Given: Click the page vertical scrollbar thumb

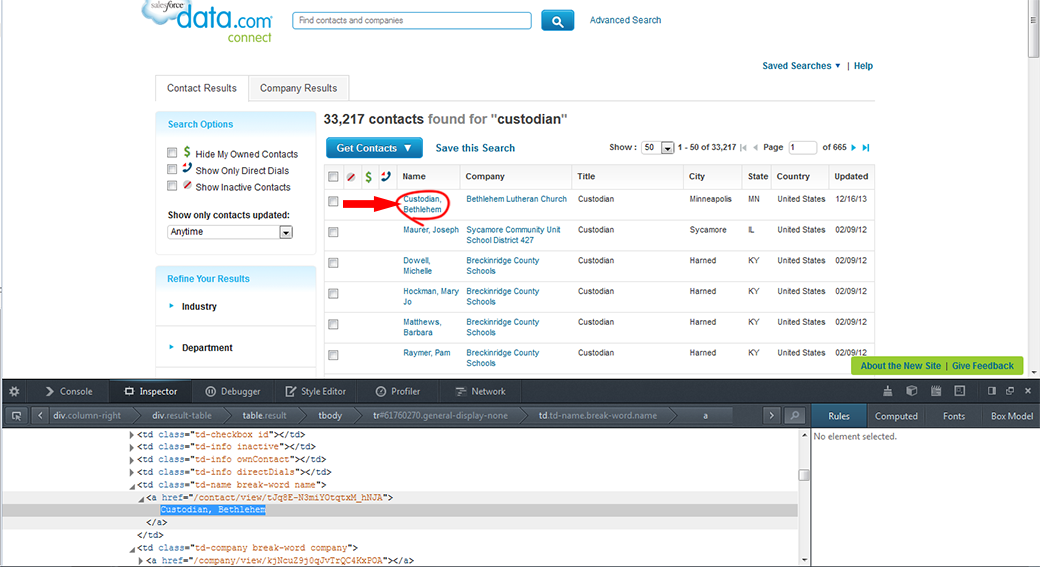Looking at the screenshot, I should click(x=1033, y=29).
